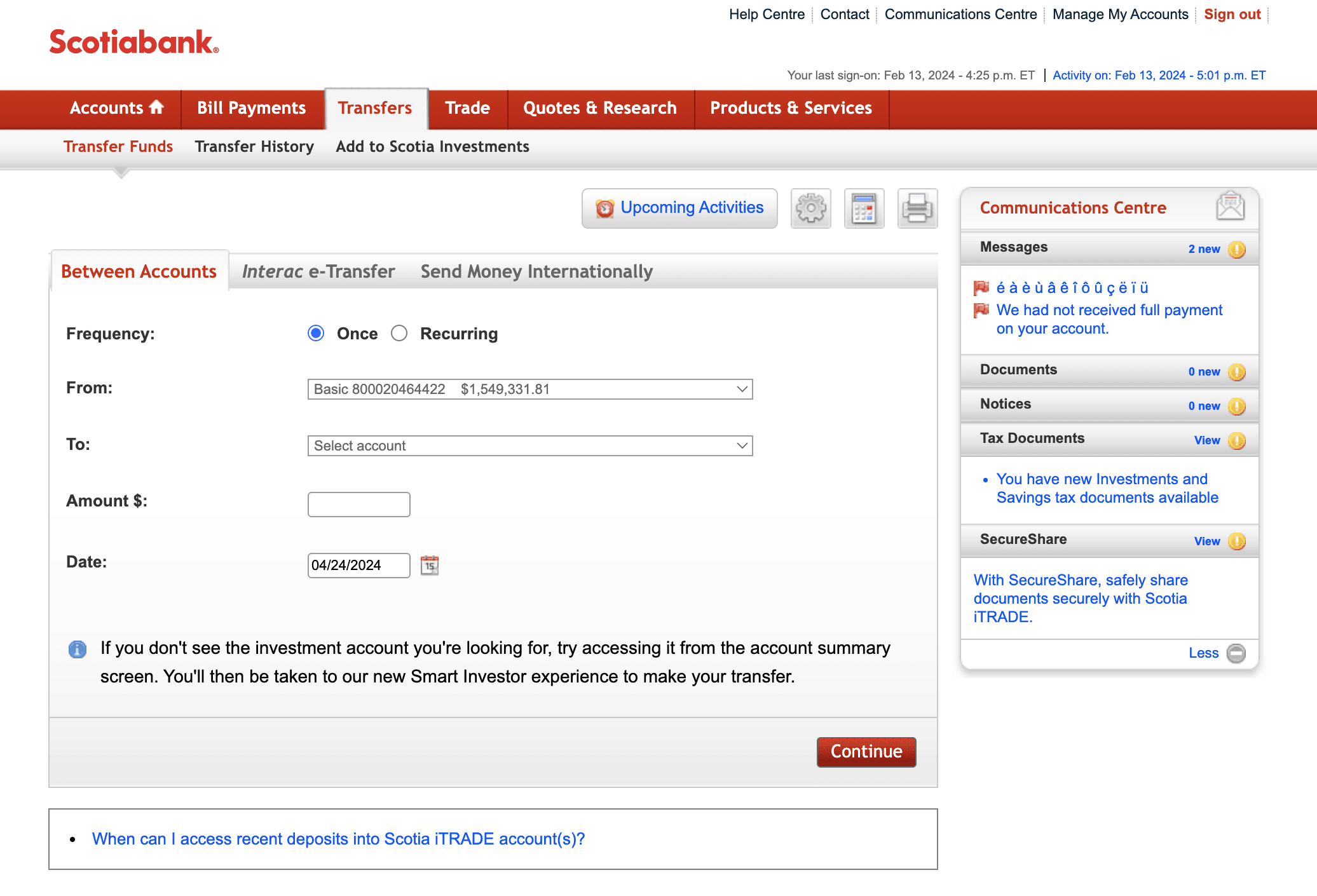Switch to Interac e-Transfer tab
This screenshot has width=1317, height=896.
coord(318,271)
